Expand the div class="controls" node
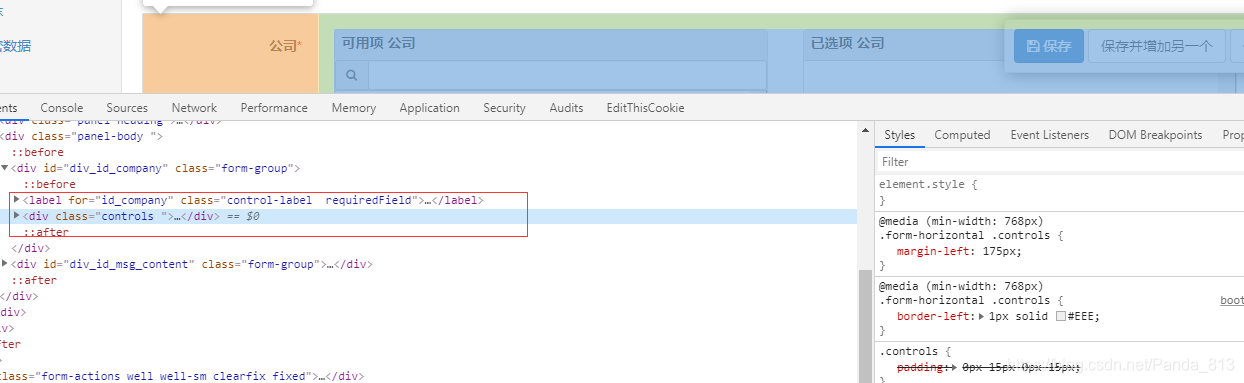This screenshot has width=1244, height=383. coord(16,216)
